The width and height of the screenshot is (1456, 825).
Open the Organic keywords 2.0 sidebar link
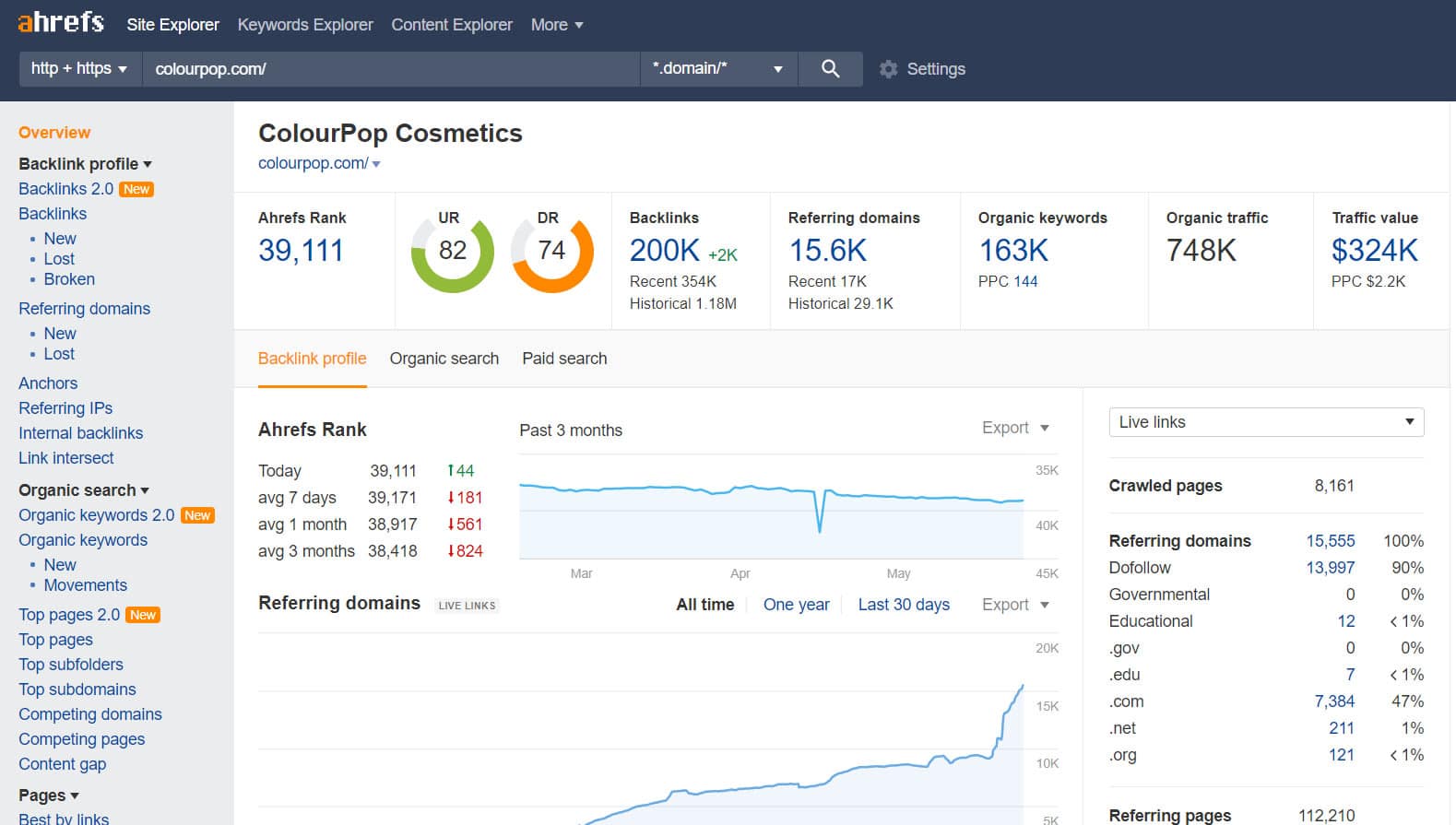96,515
